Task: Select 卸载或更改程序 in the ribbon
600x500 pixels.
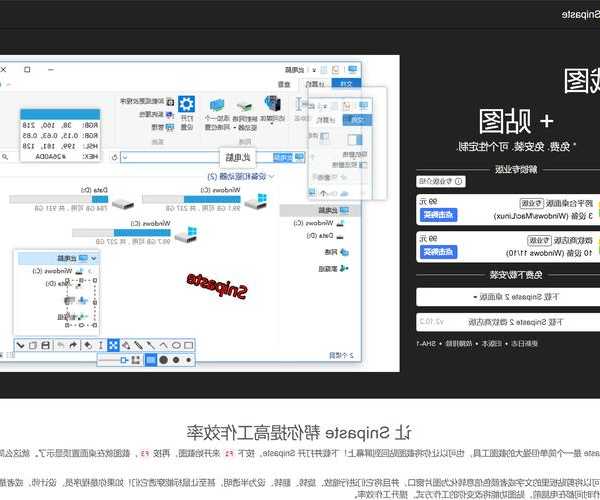Action: 147,101
